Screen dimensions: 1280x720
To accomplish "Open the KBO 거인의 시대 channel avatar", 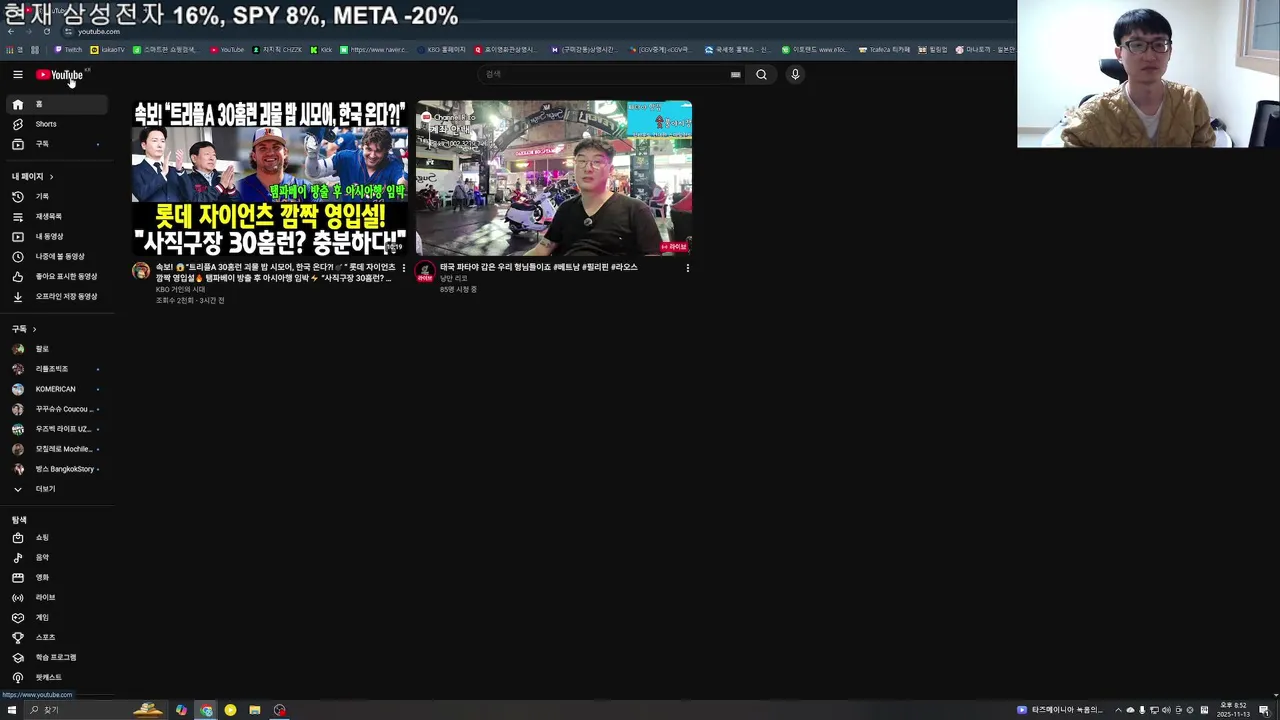I will pyautogui.click(x=141, y=271).
